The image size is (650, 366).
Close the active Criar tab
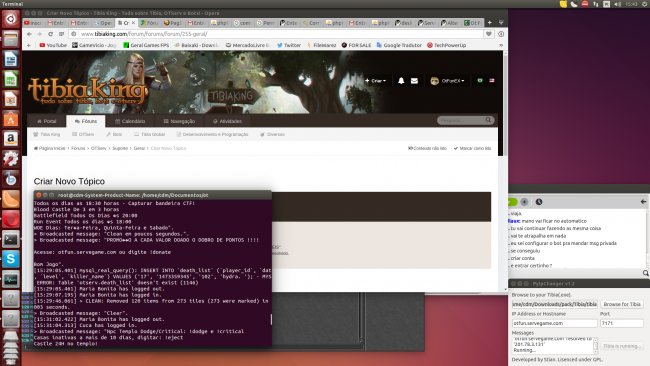pos(133,23)
